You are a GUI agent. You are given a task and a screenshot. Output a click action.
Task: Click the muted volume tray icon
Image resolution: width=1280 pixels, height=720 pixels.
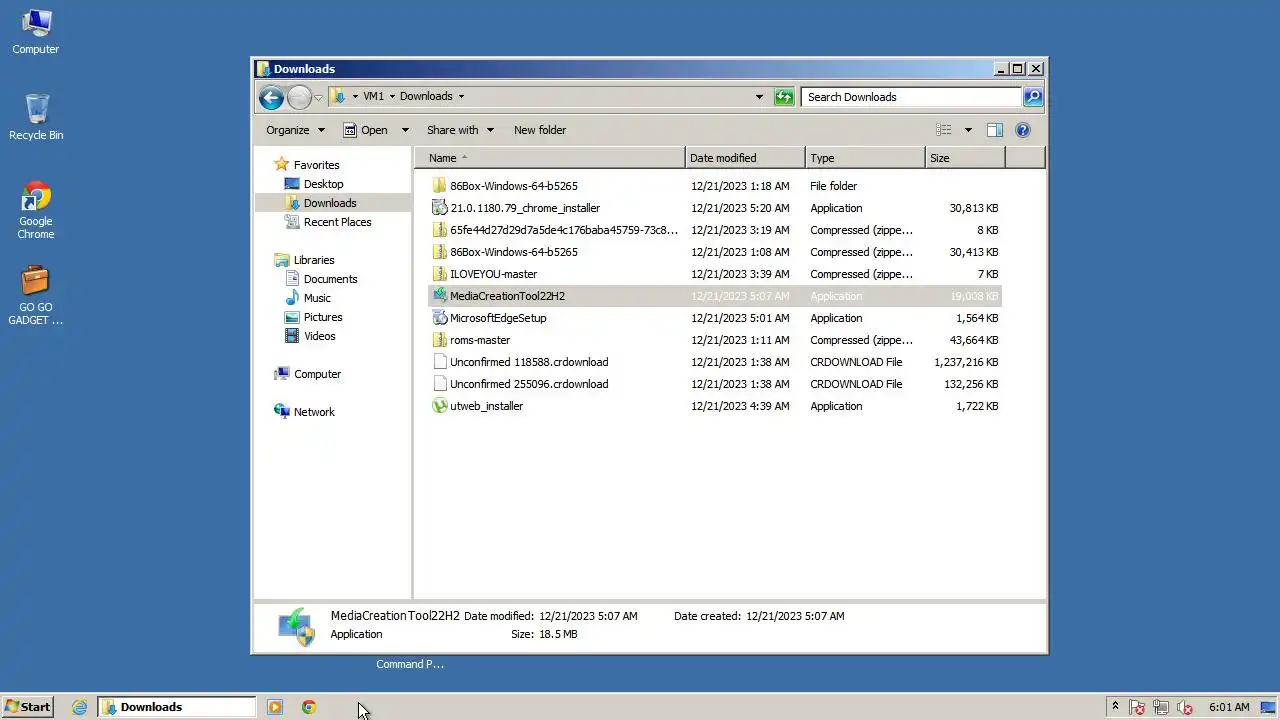[1186, 707]
